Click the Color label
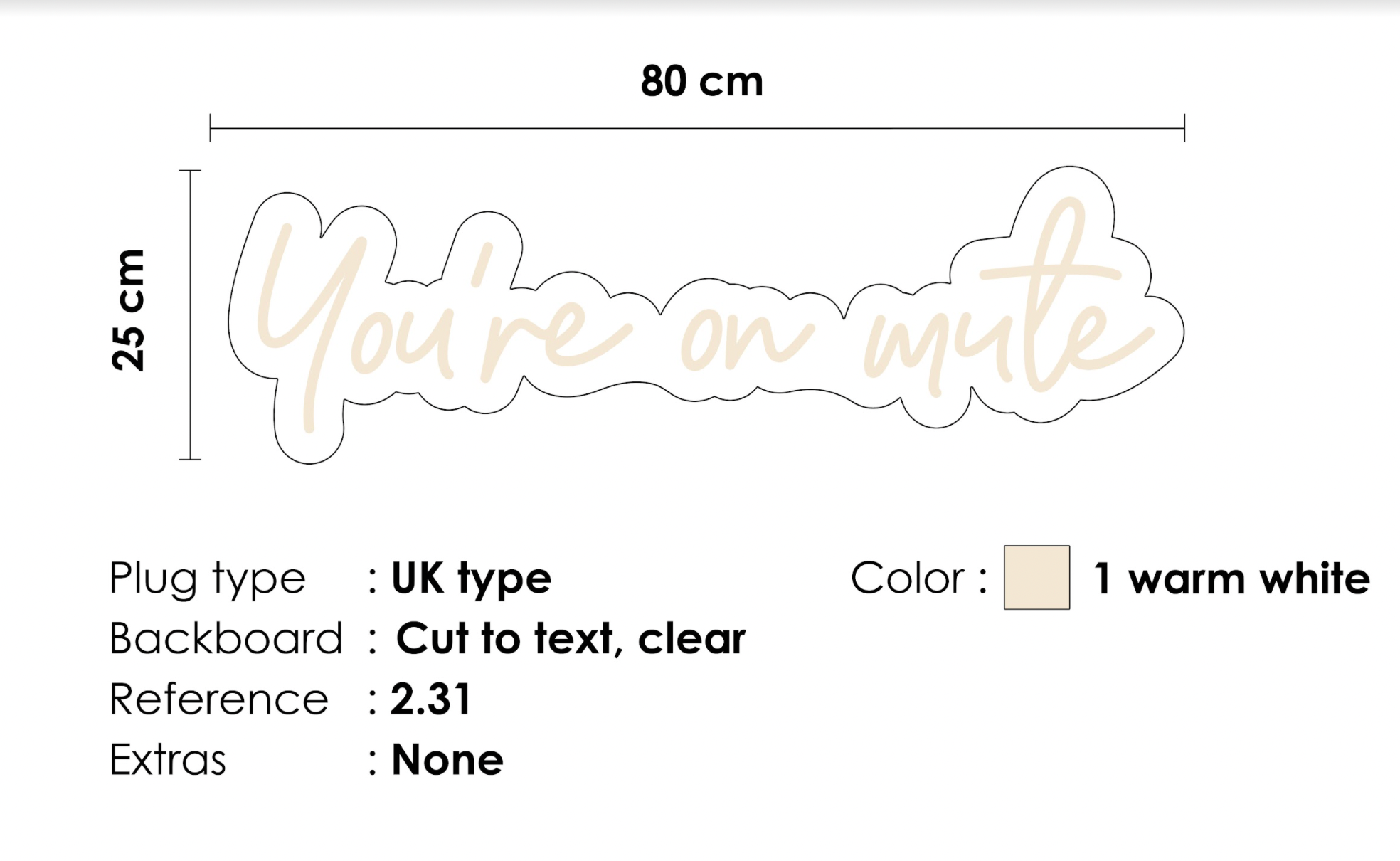The width and height of the screenshot is (1400, 861). click(919, 578)
